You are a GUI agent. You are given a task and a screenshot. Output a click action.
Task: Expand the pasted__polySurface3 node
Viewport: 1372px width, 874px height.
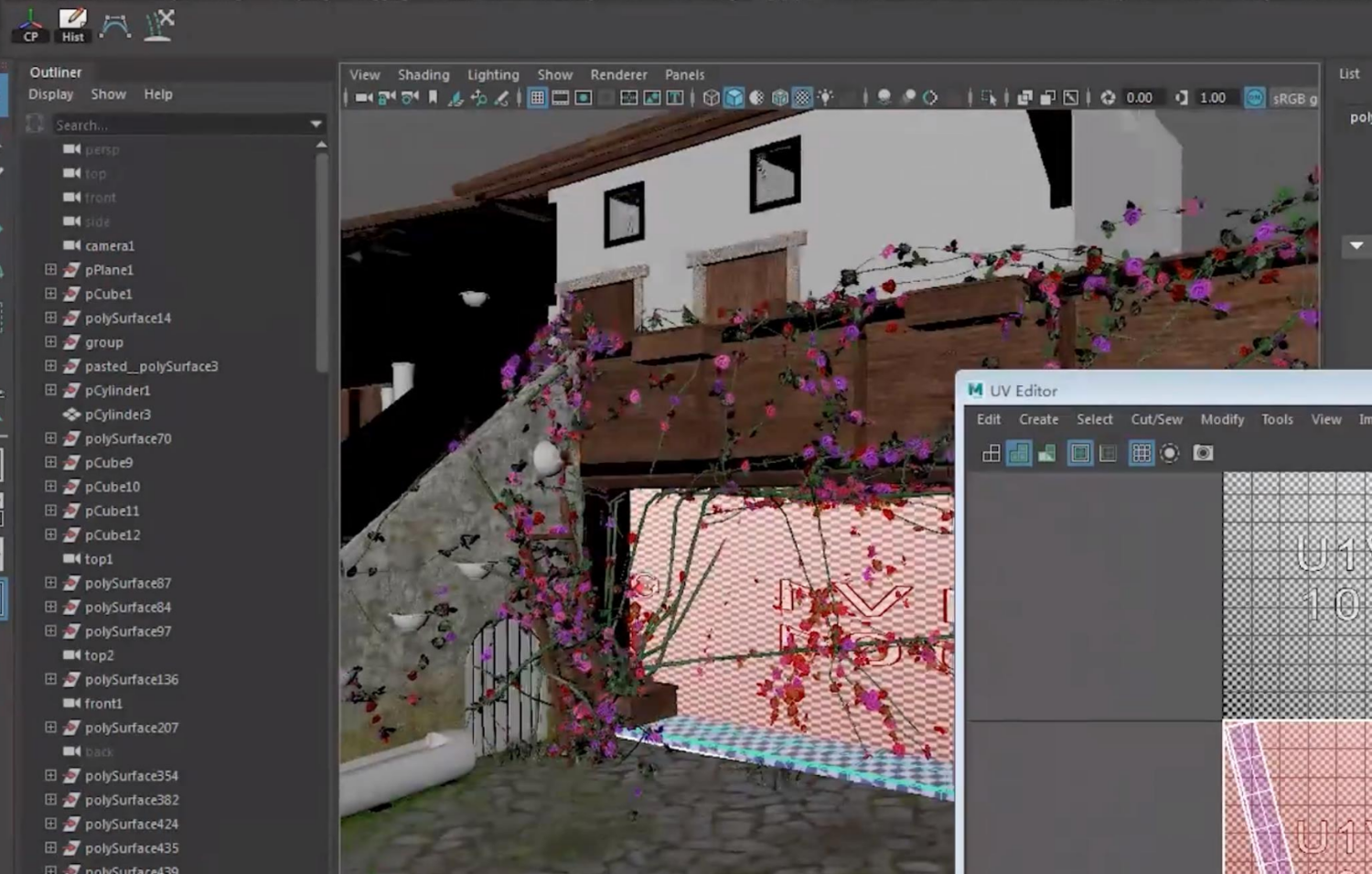50,366
